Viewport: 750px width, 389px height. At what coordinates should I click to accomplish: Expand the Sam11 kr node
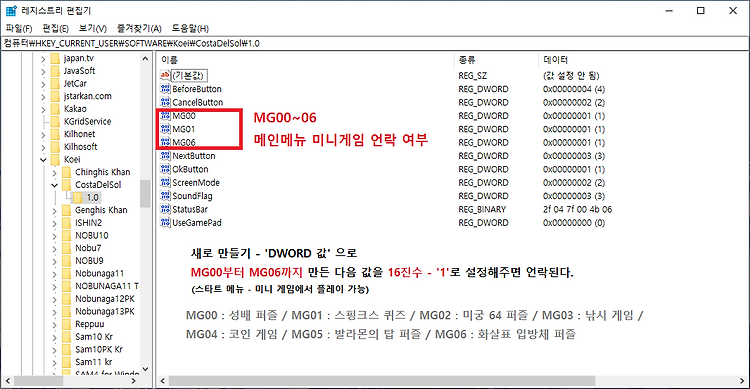[54, 362]
